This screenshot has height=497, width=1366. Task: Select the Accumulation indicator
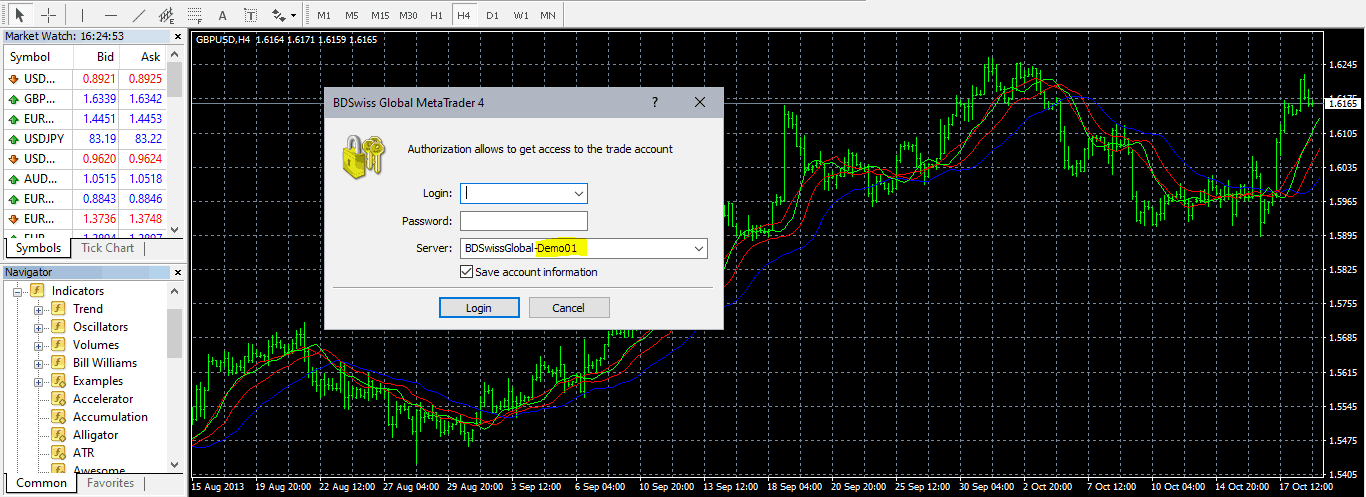110,417
